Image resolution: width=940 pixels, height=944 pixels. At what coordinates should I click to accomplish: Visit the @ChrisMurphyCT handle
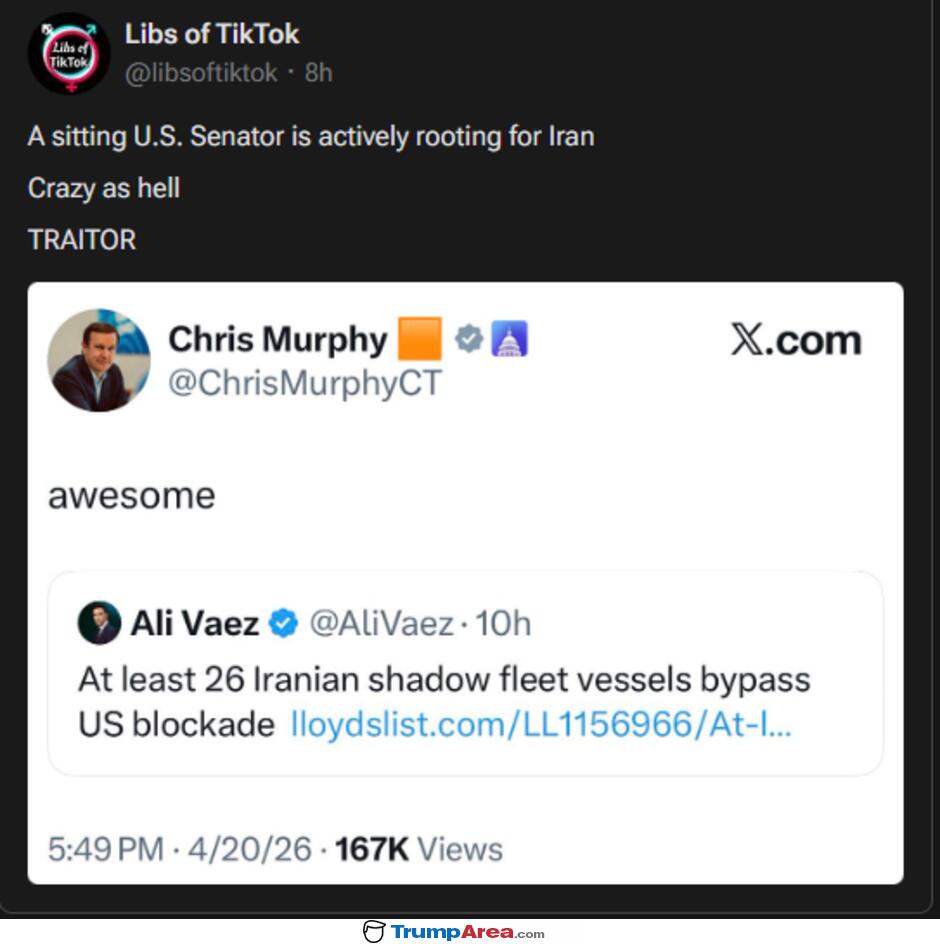click(x=304, y=384)
